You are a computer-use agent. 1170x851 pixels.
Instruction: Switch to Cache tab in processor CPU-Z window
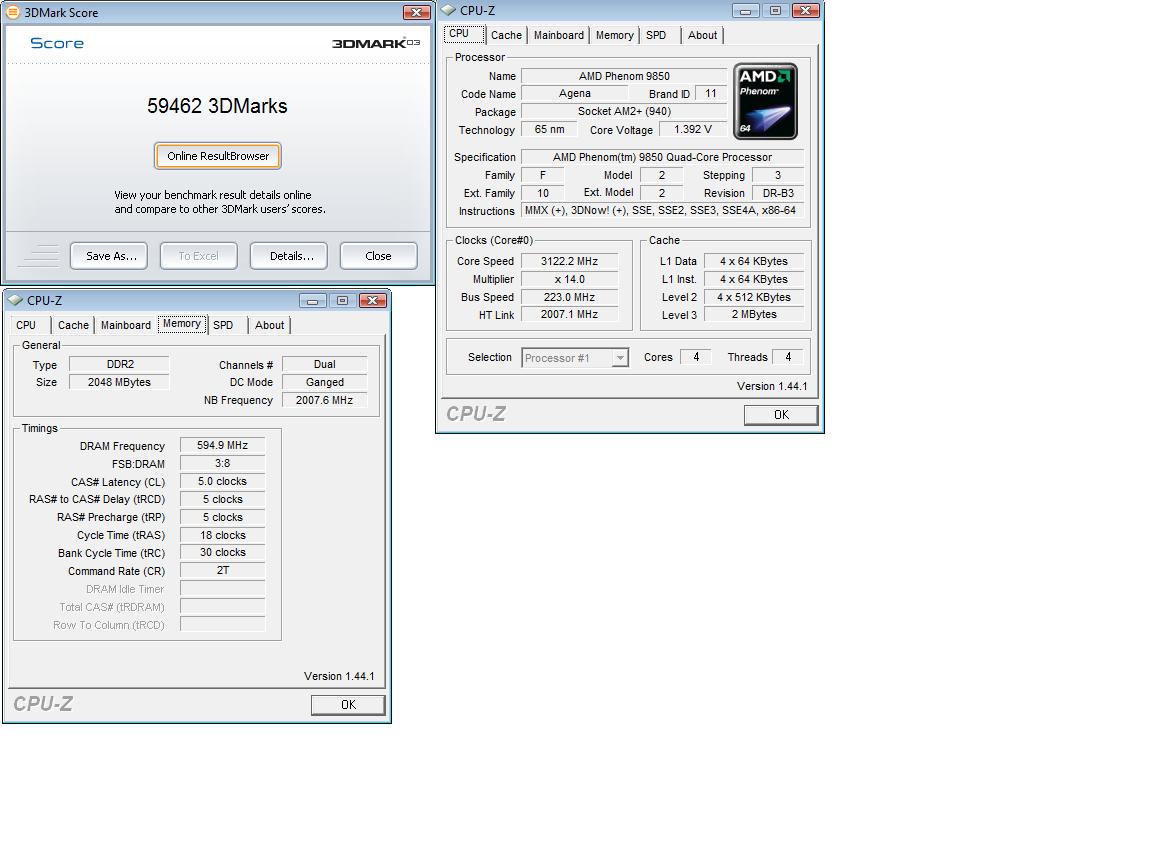coord(506,35)
